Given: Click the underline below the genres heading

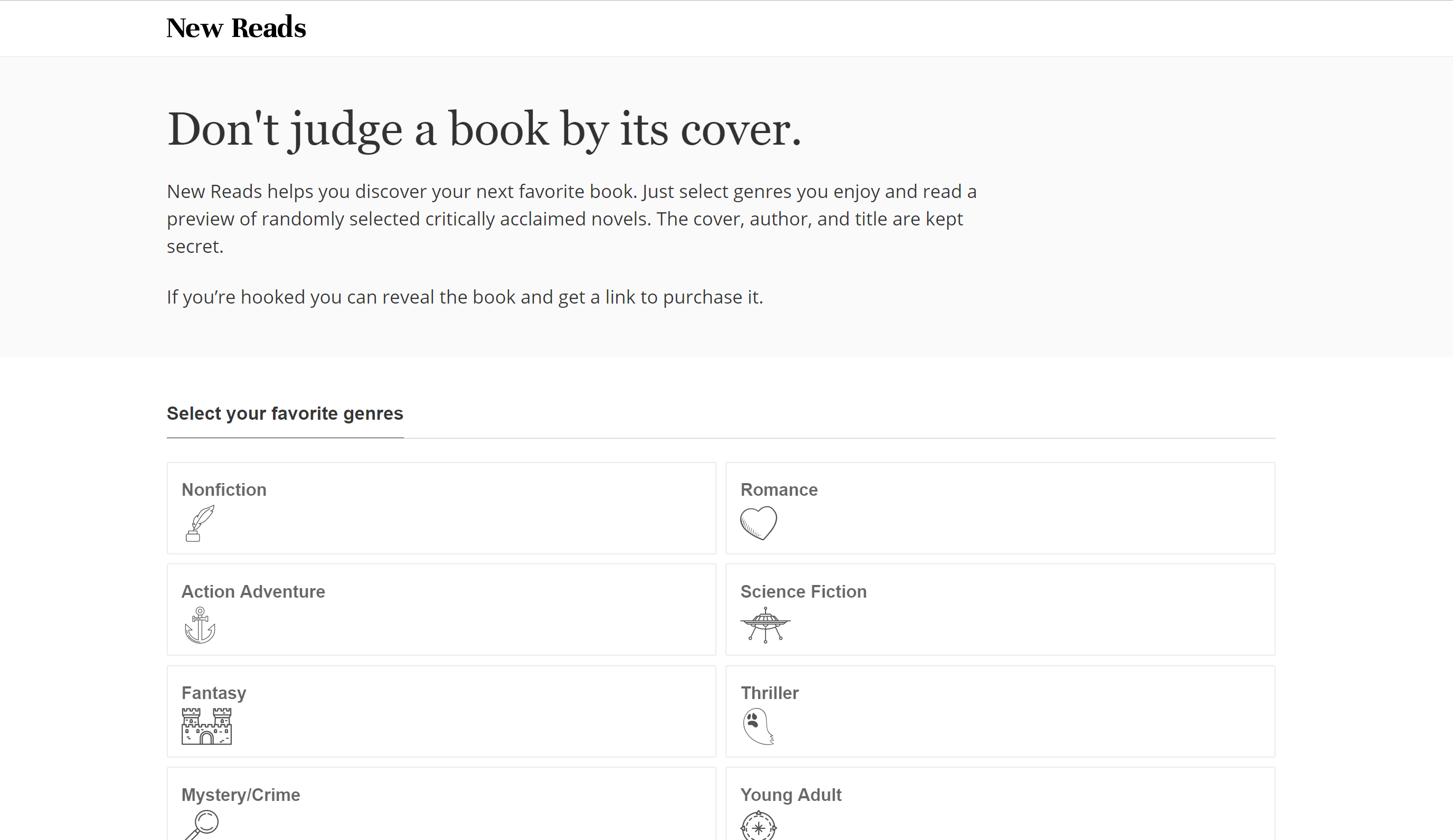Looking at the screenshot, I should [x=285, y=440].
